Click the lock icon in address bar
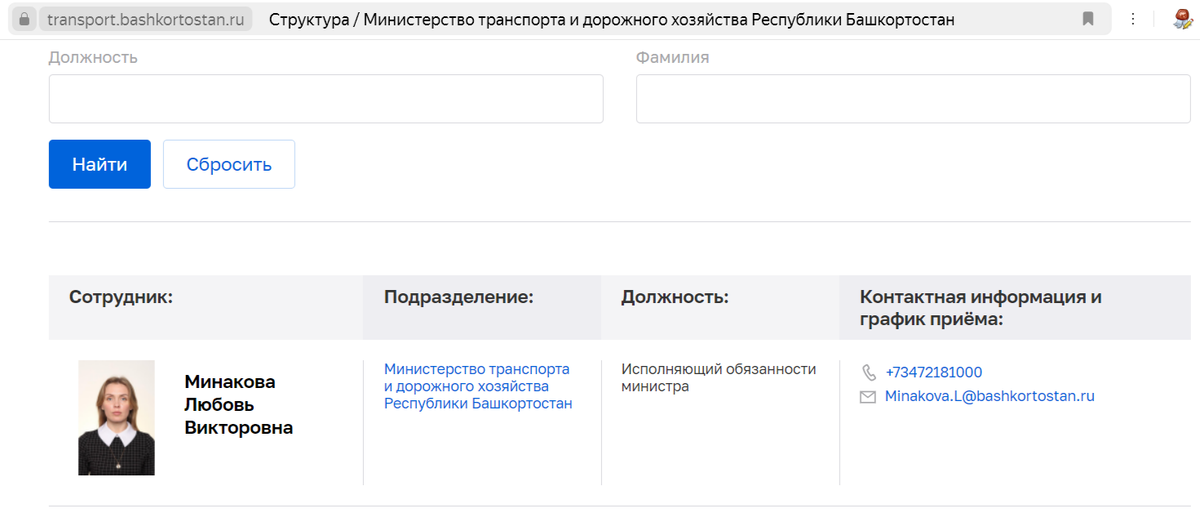The width and height of the screenshot is (1200, 513). pyautogui.click(x=25, y=19)
